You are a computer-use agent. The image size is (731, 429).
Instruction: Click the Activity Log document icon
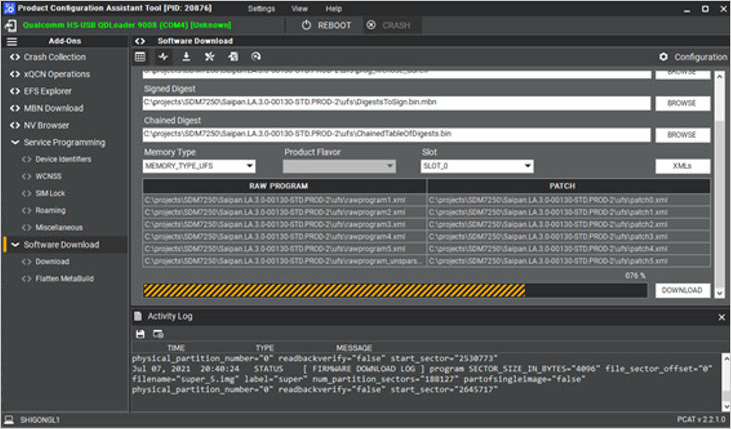[138, 316]
